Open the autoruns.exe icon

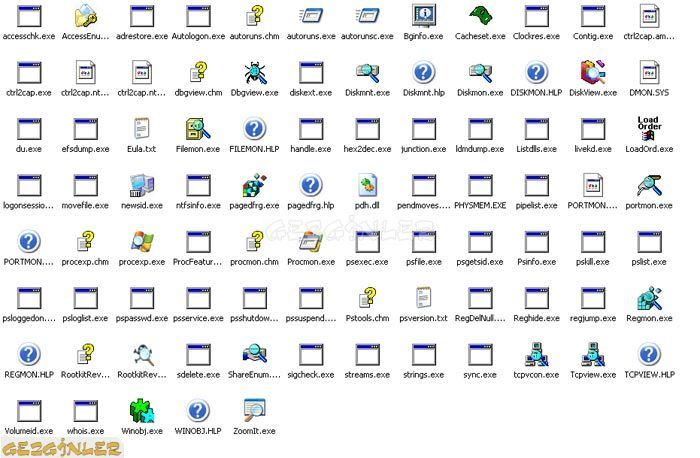[311, 16]
